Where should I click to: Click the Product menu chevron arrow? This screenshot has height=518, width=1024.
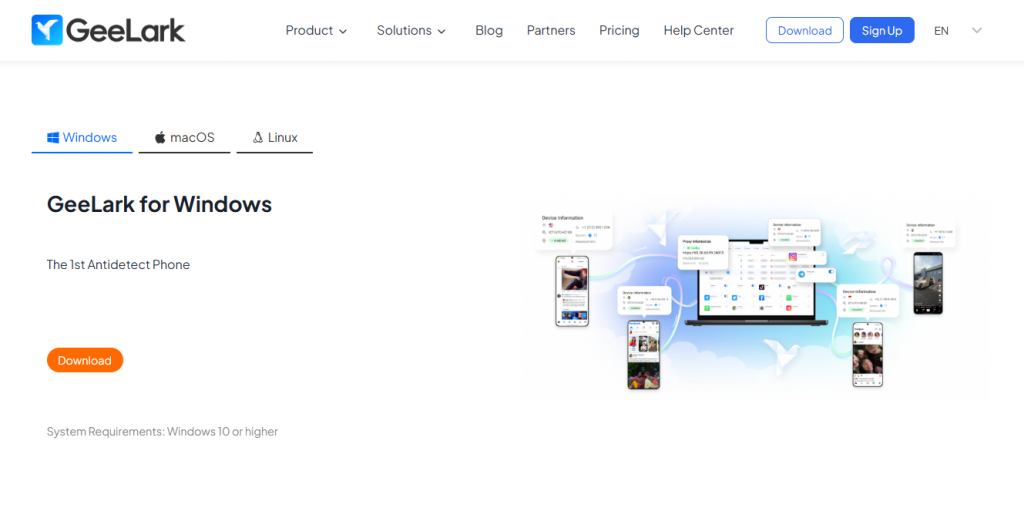(x=343, y=31)
